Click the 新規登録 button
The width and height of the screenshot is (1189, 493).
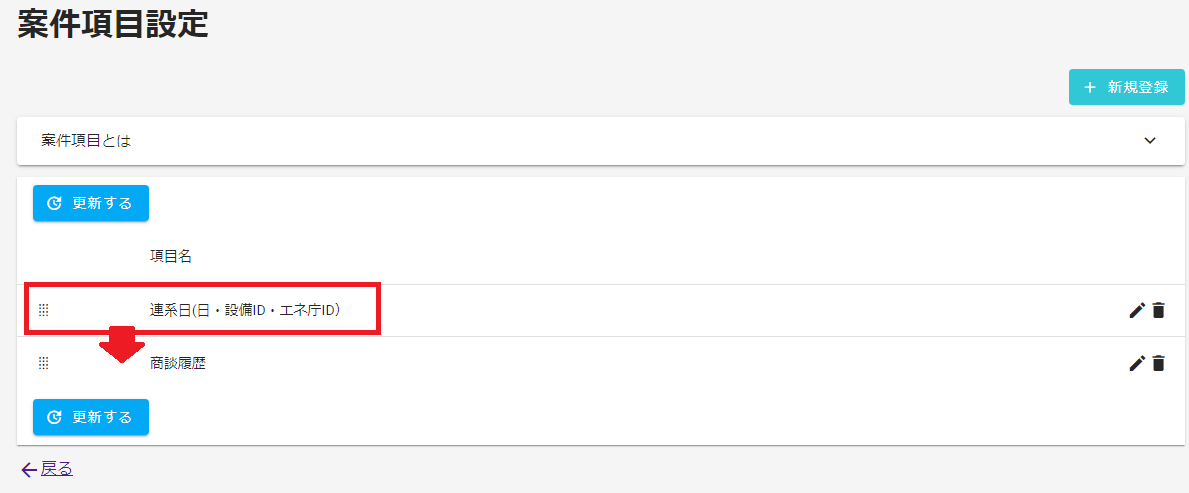[x=1127, y=87]
